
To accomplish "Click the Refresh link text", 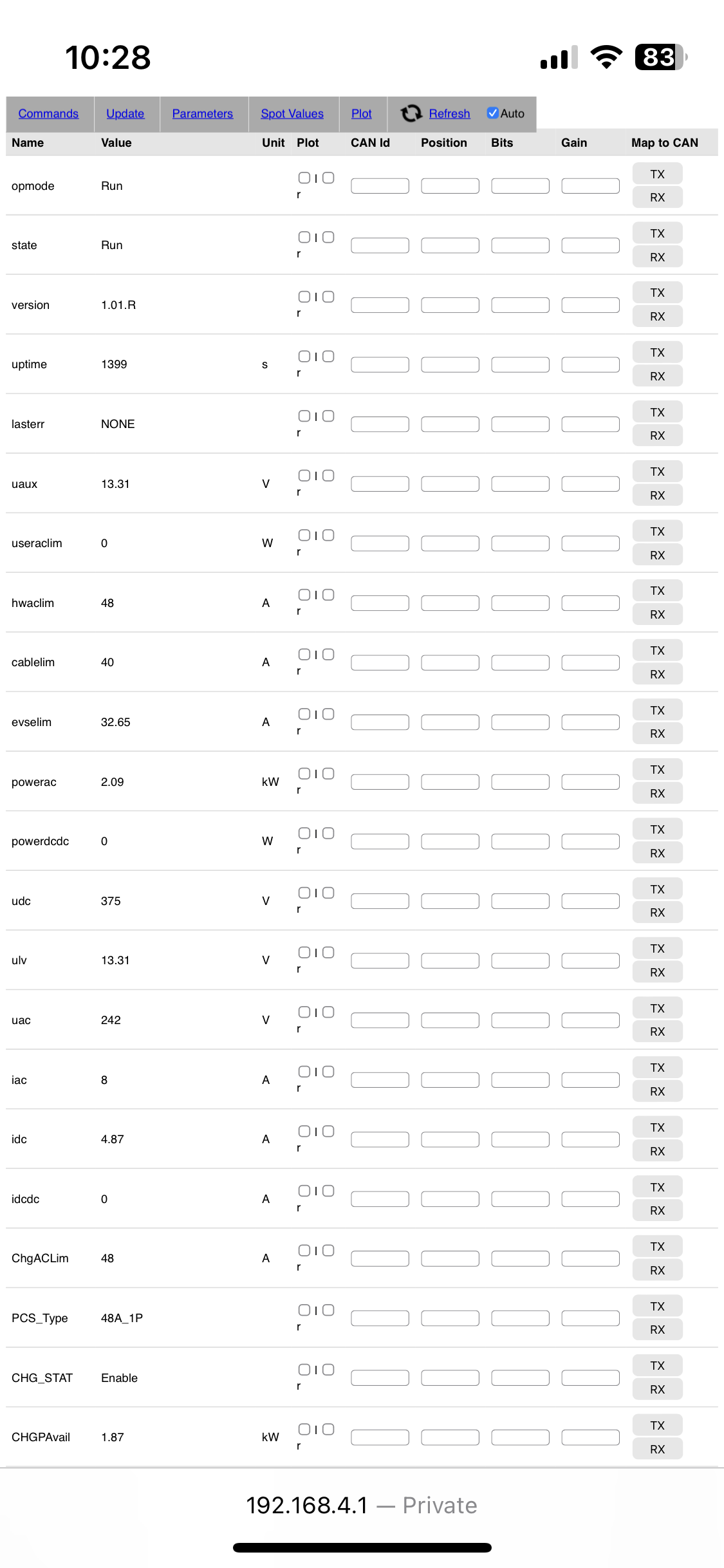I will 450,113.
